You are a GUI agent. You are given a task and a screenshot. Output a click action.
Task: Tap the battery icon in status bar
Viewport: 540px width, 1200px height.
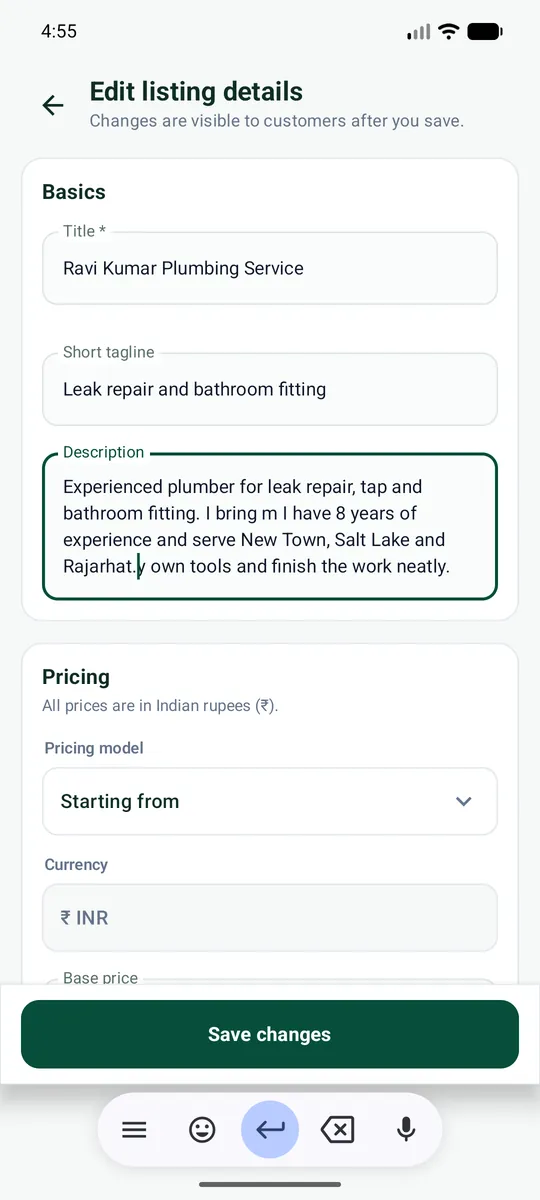pos(485,32)
